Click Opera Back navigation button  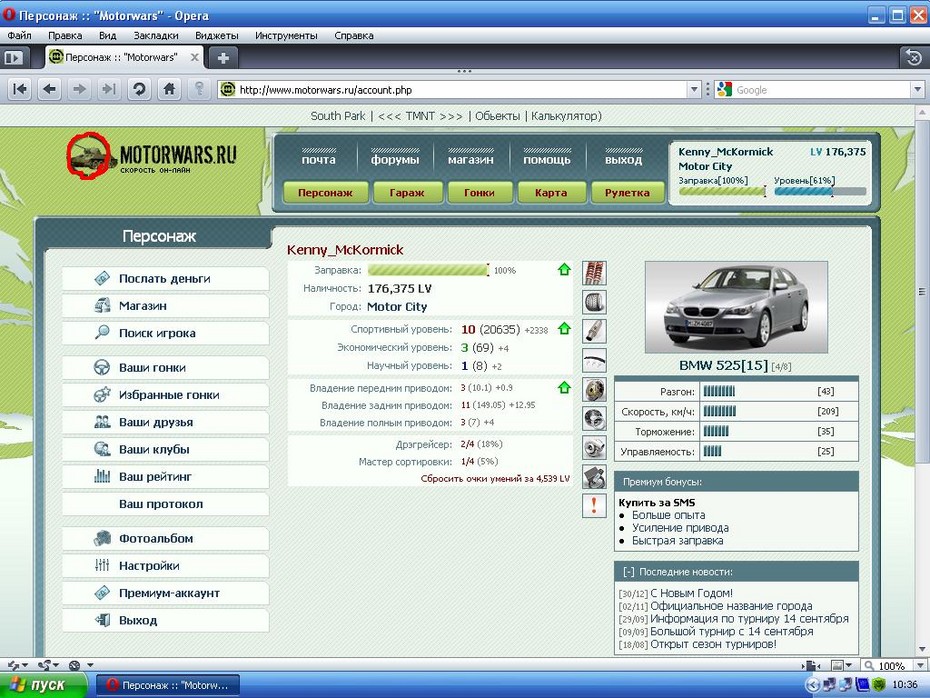pos(50,90)
